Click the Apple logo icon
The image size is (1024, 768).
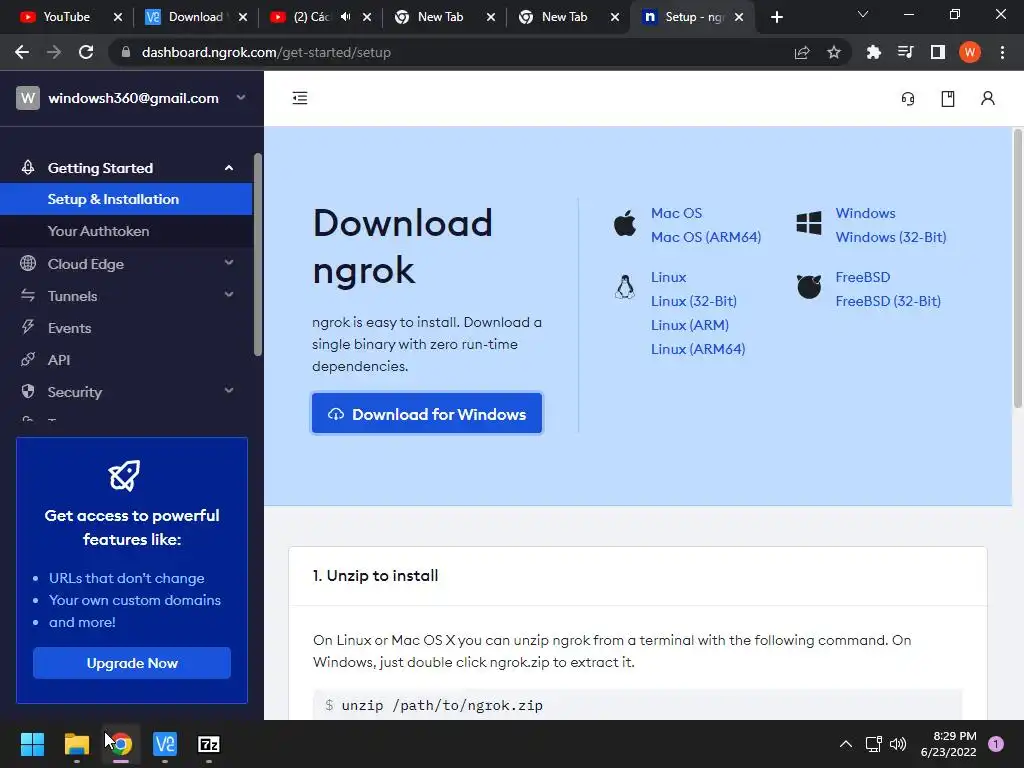click(x=625, y=223)
